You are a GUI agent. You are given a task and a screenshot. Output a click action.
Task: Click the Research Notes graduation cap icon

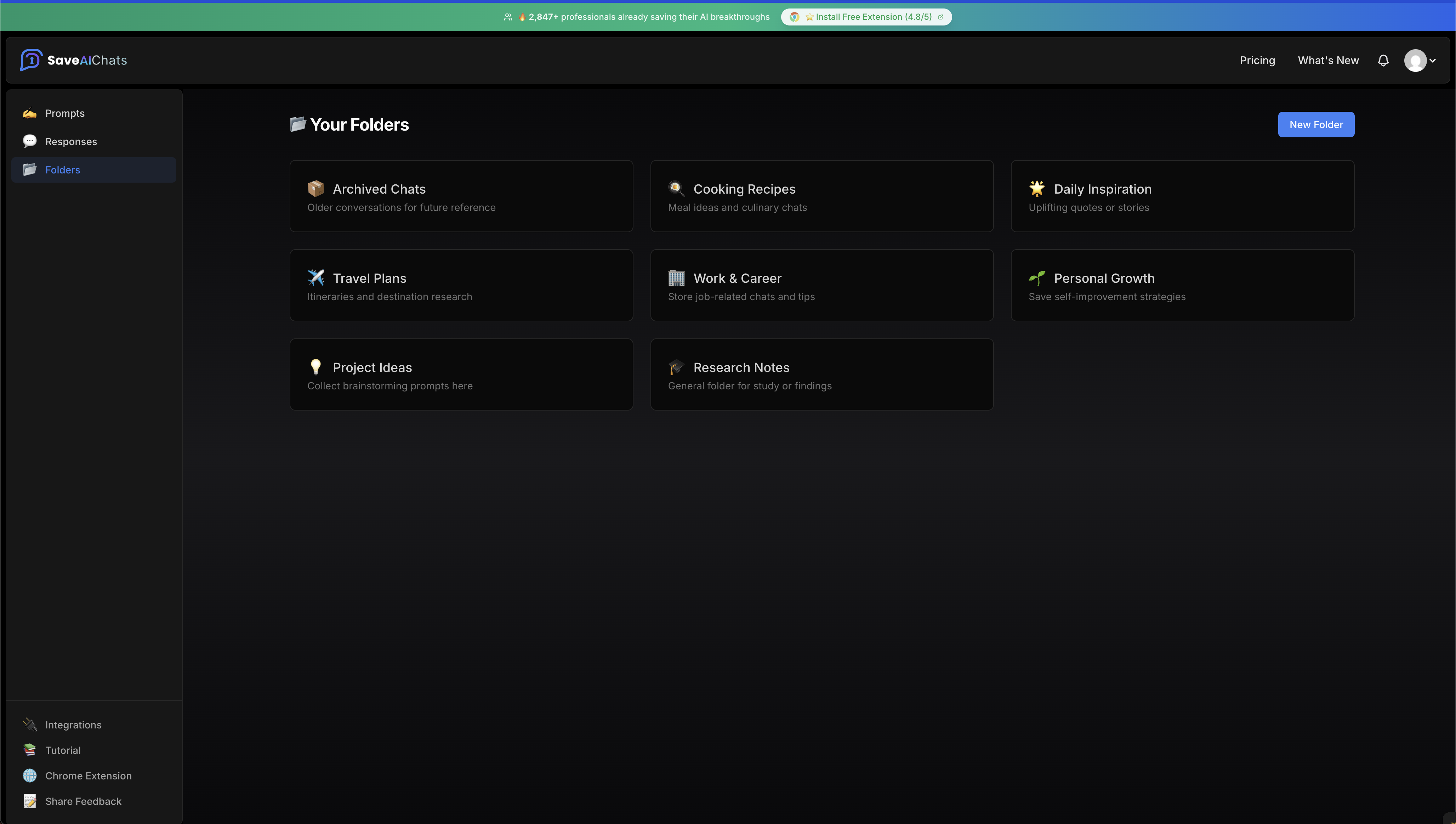pos(677,367)
